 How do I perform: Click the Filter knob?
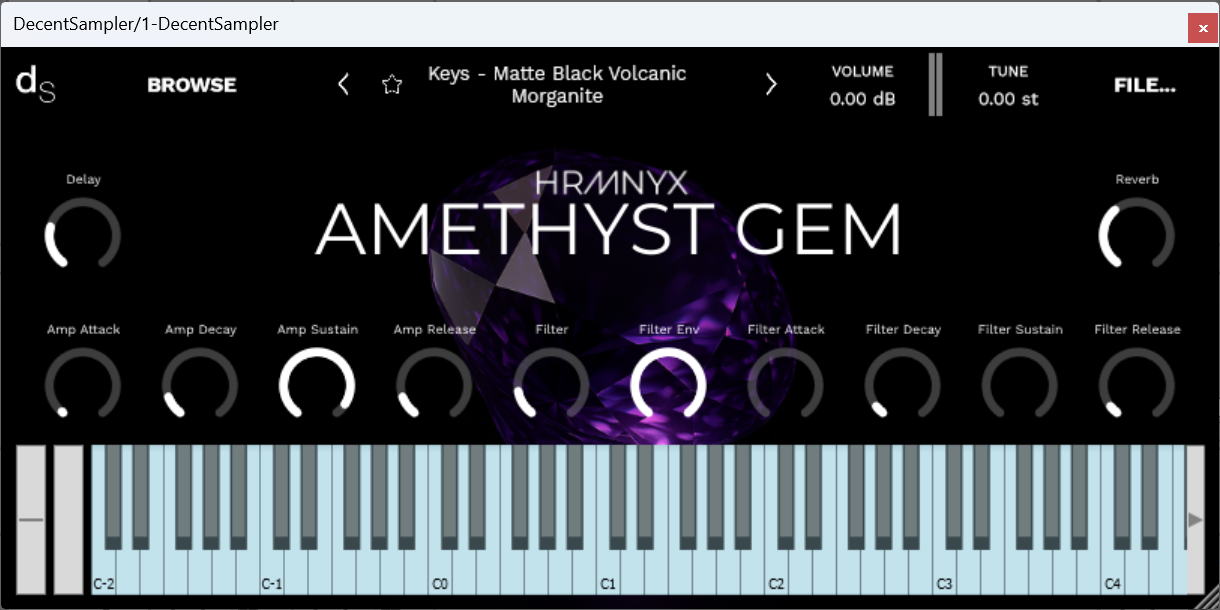tap(552, 385)
